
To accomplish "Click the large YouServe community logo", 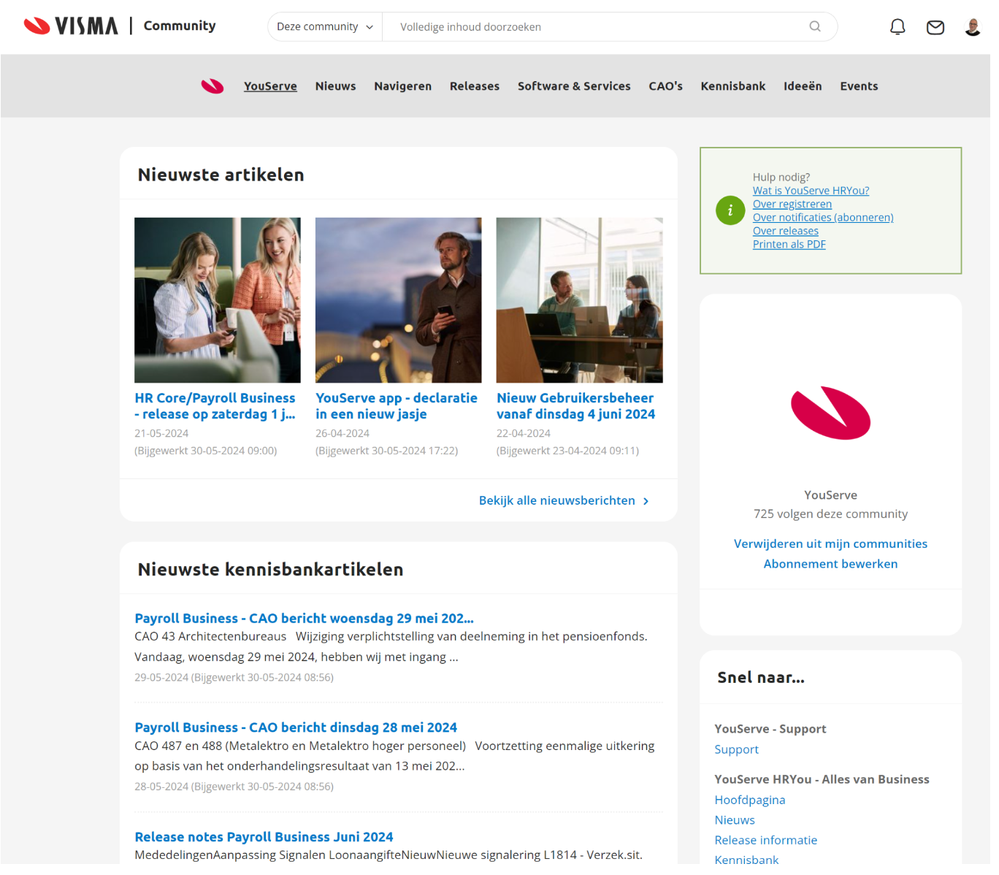I will coord(830,412).
